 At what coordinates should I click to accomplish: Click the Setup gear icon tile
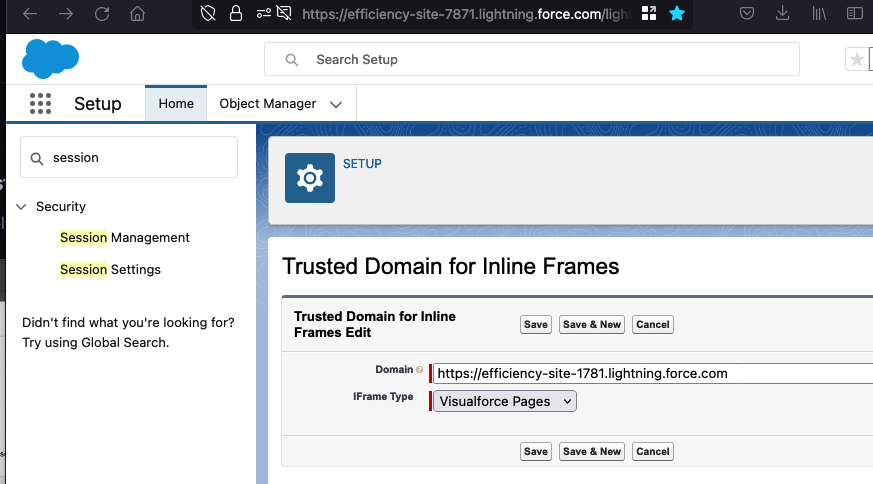[x=310, y=178]
